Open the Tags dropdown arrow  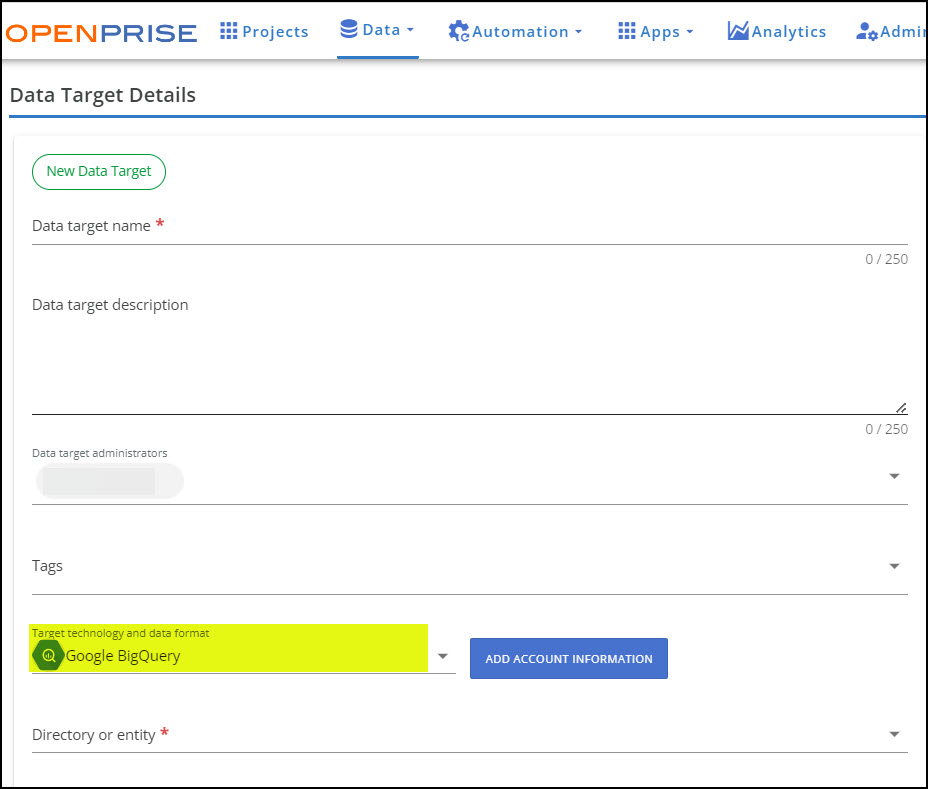[894, 566]
